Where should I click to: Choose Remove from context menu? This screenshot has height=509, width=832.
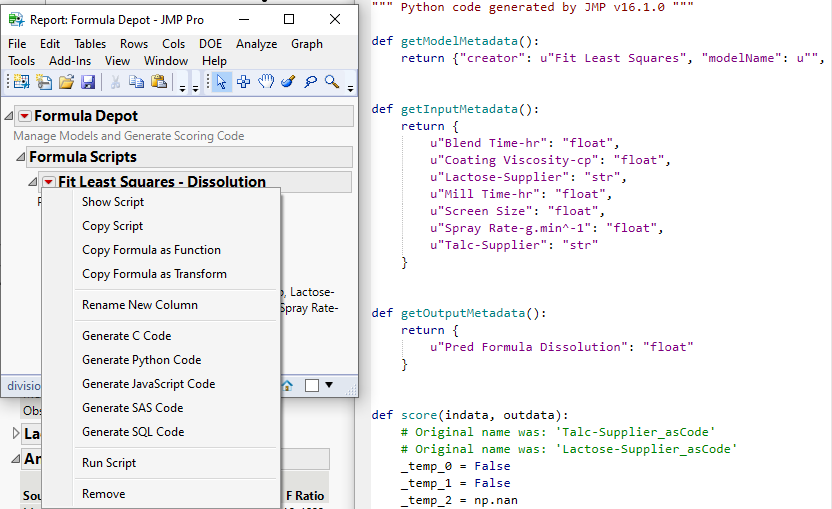pos(161,494)
